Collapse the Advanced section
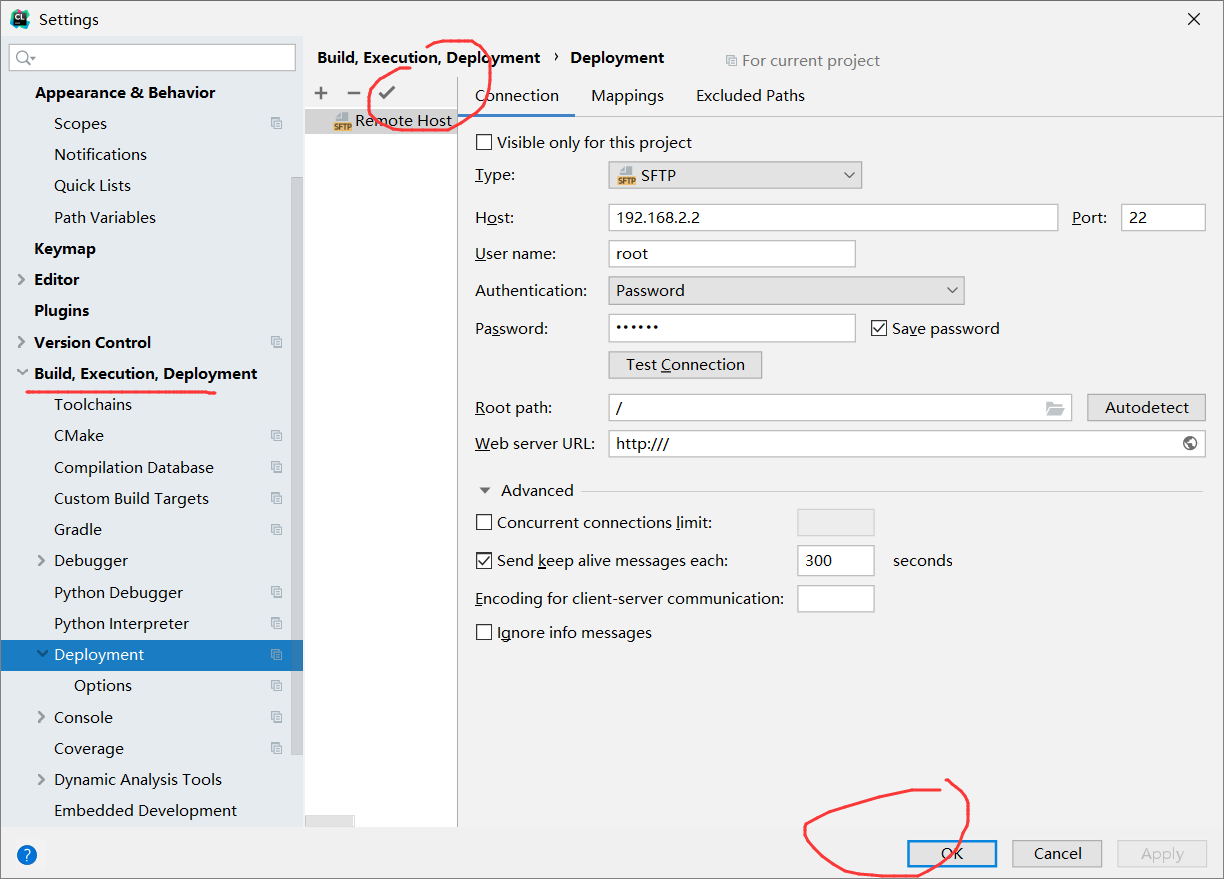This screenshot has height=879, width=1224. [x=485, y=491]
